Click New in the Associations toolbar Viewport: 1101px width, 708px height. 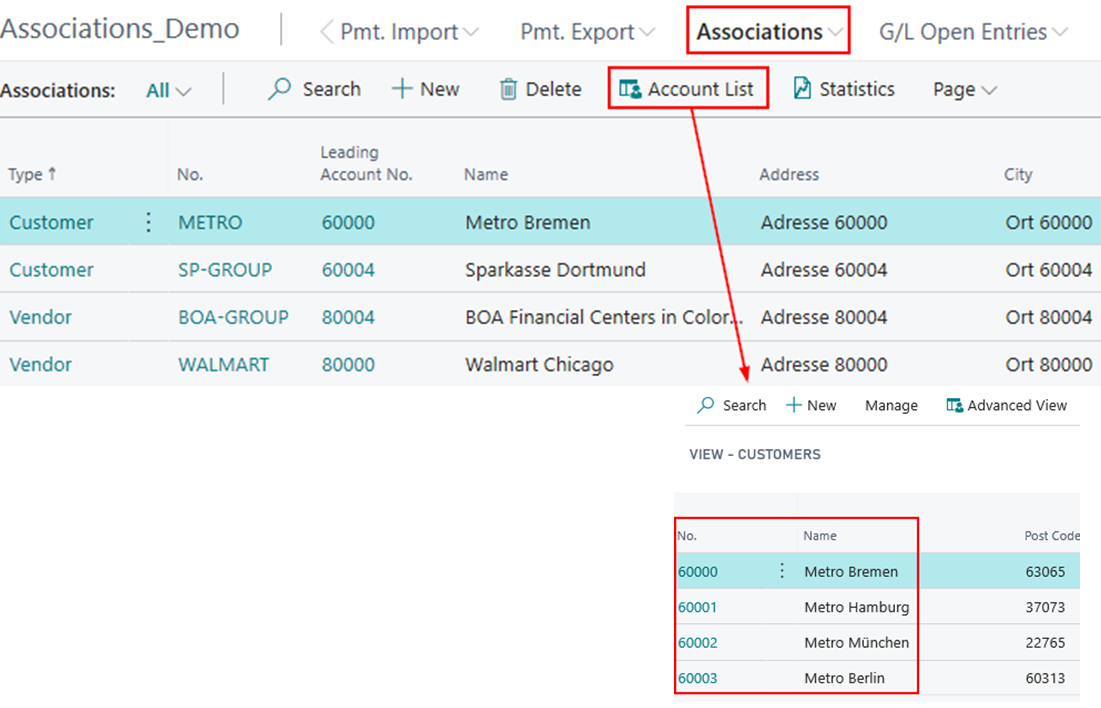pyautogui.click(x=426, y=89)
